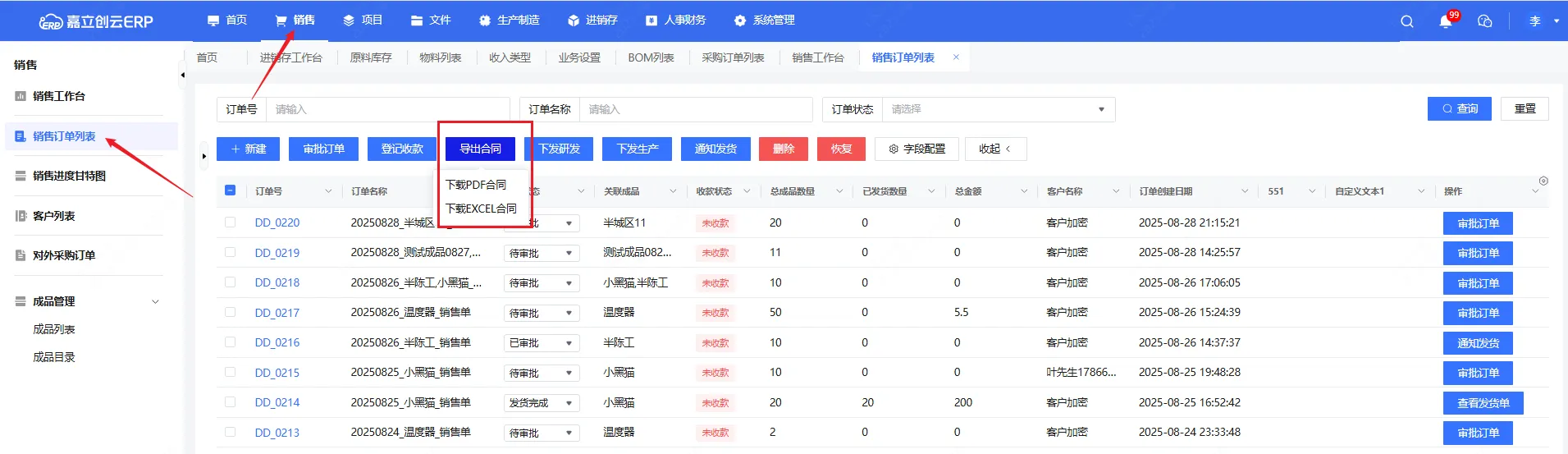This screenshot has height=454, width=1568.
Task: Choose 下载PDF合同 from the menu
Action: click(476, 185)
